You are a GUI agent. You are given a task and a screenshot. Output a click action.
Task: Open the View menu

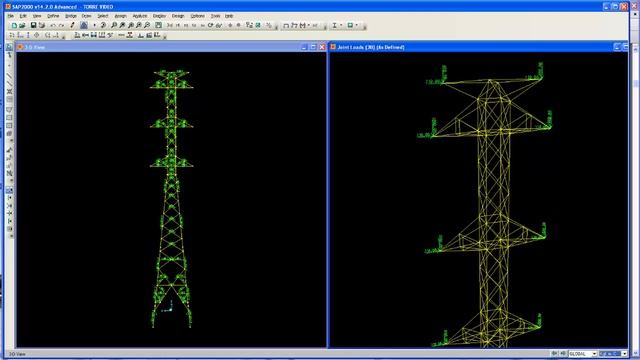[37, 16]
